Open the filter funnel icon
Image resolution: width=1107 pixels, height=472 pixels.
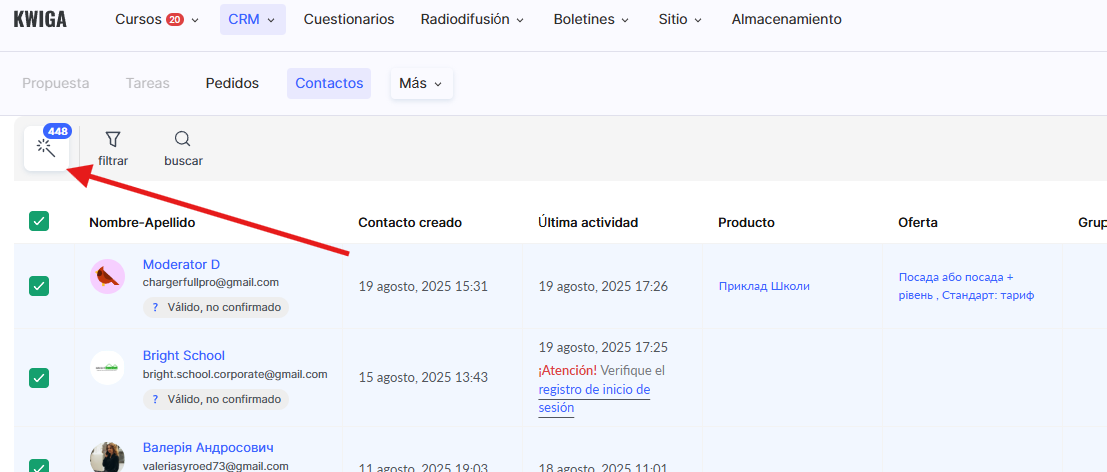[x=113, y=139]
